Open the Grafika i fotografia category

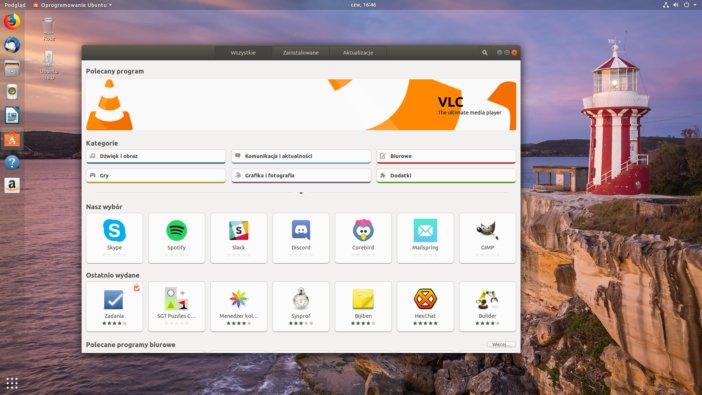[301, 176]
